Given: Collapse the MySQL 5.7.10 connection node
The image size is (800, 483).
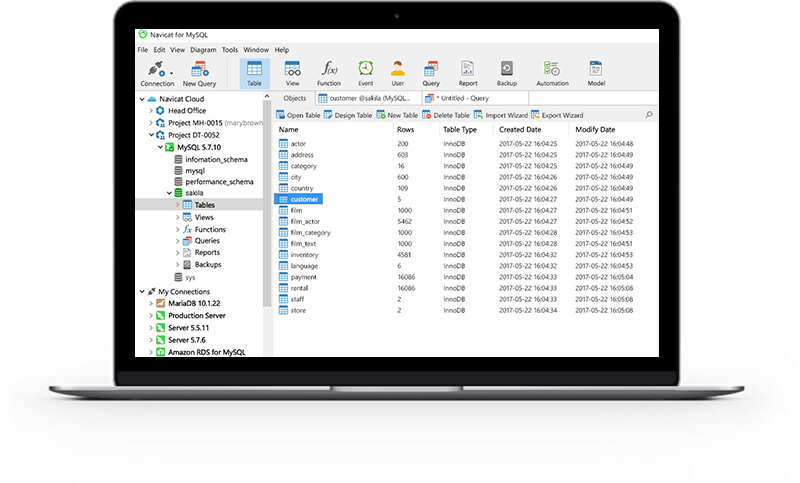Looking at the screenshot, I should pos(160,147).
